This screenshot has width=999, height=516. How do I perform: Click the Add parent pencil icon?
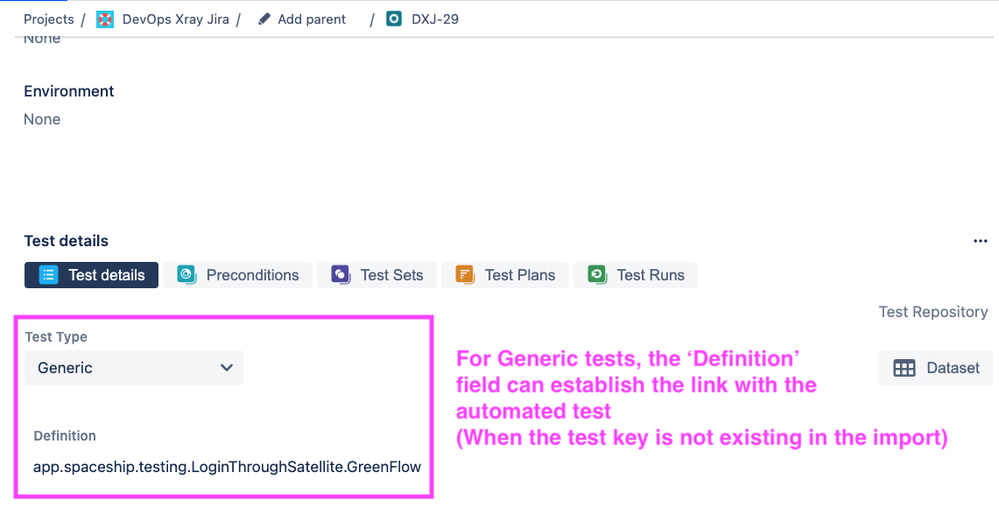264,19
